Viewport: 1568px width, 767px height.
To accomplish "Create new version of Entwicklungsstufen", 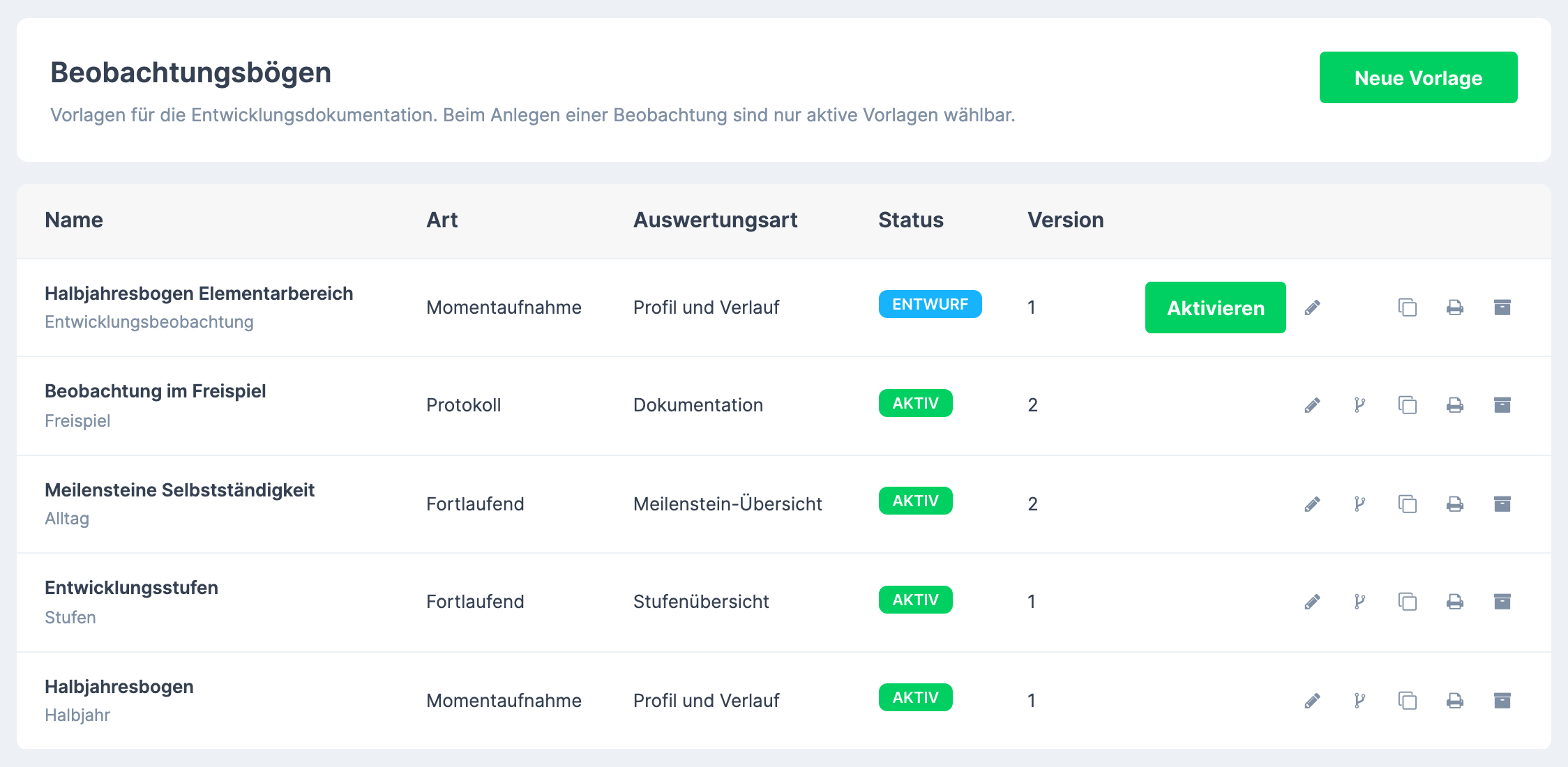I will tap(1360, 602).
